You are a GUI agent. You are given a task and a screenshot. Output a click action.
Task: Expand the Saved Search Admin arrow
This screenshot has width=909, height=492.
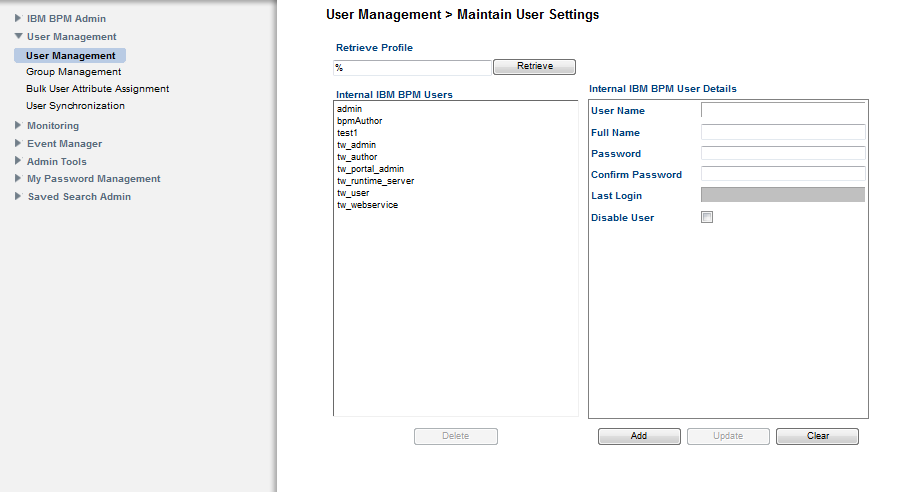coord(18,196)
